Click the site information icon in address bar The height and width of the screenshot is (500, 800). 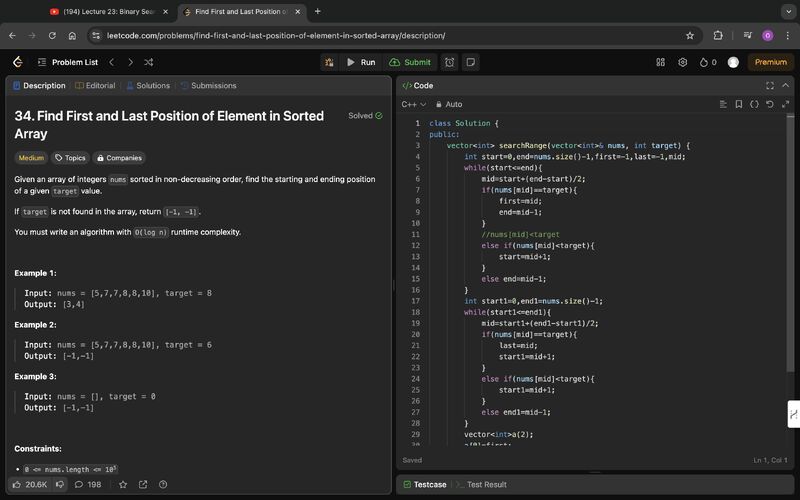[x=96, y=36]
